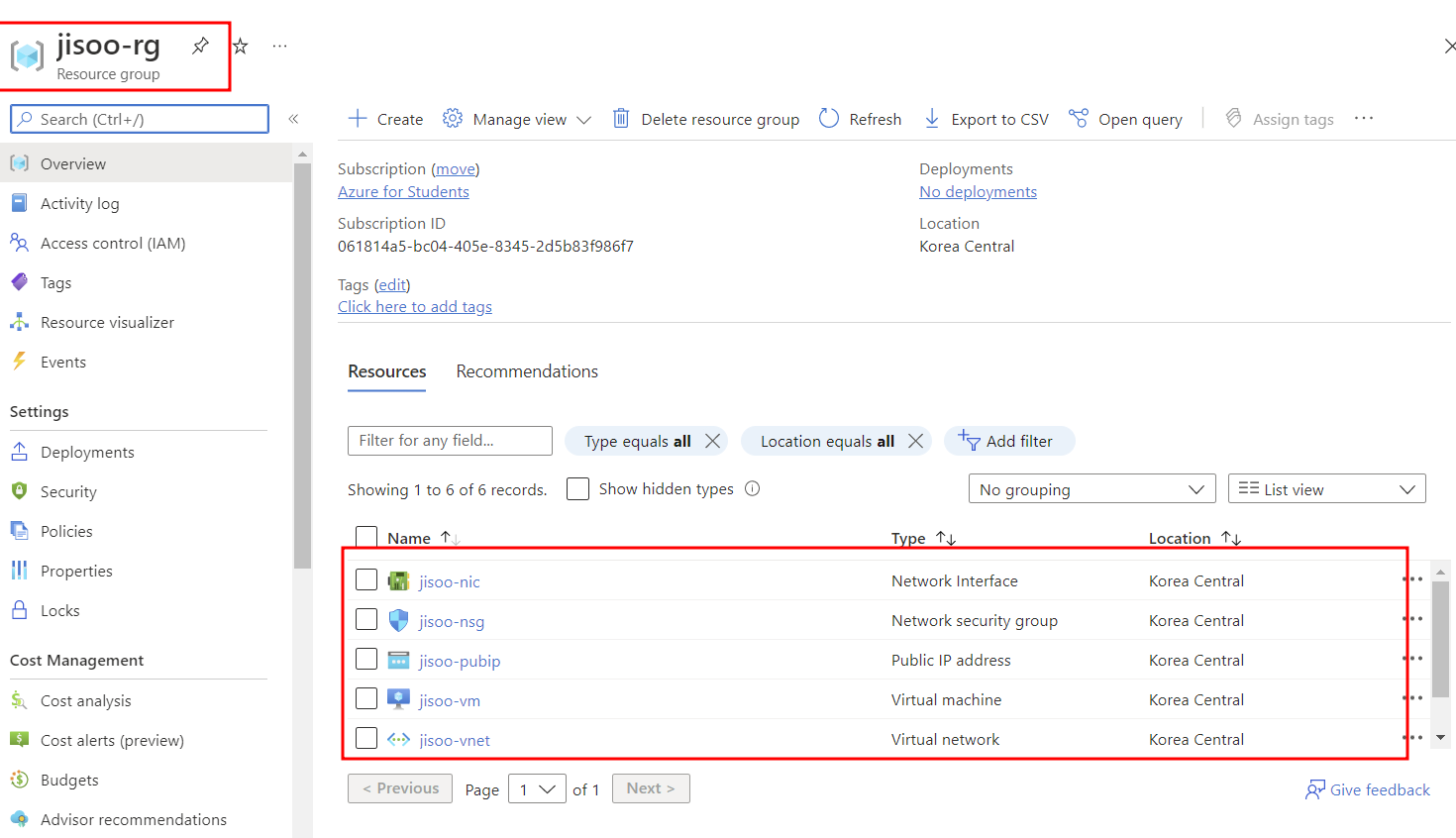Sort by Name column arrow
The width and height of the screenshot is (1456, 838).
(450, 538)
